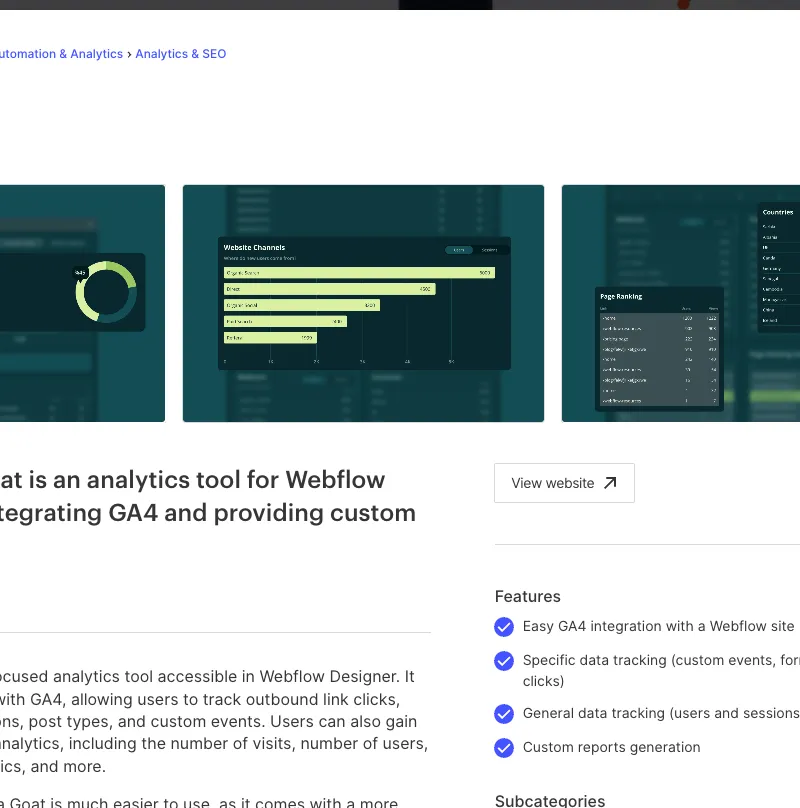Click 'Custom reports generation' text

tap(611, 747)
